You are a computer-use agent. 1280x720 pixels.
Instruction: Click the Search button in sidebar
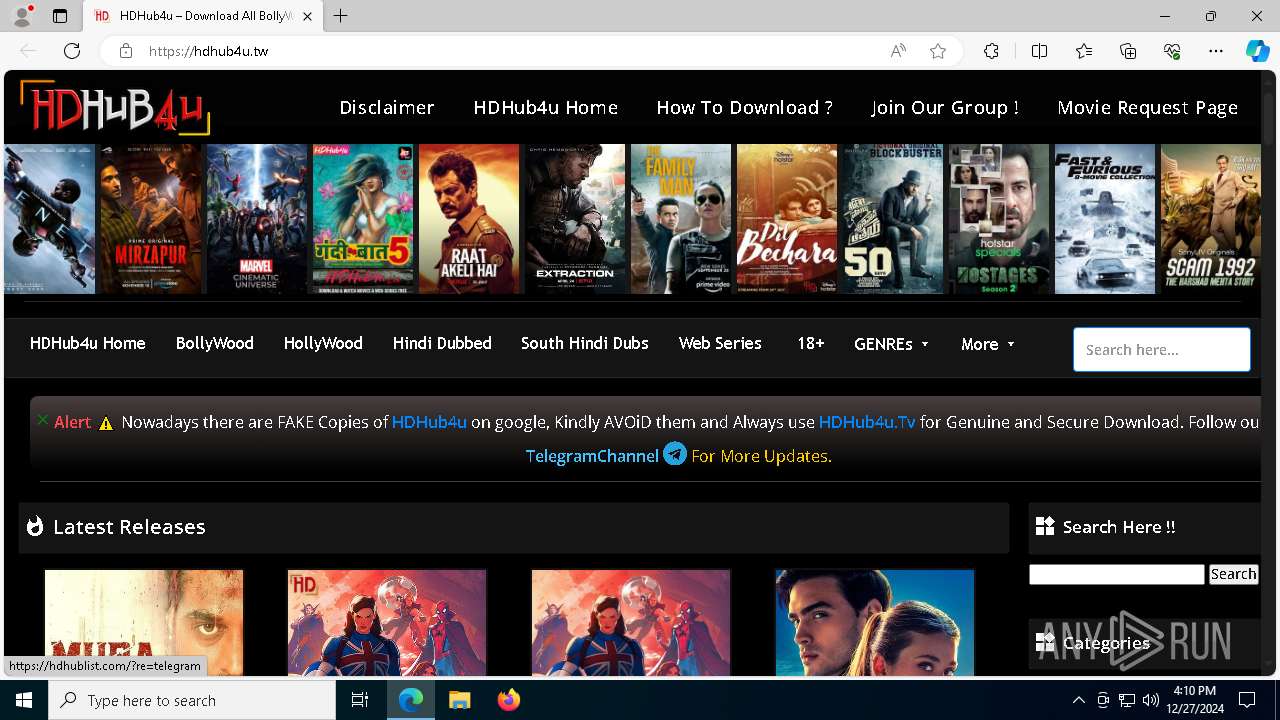(x=1233, y=574)
